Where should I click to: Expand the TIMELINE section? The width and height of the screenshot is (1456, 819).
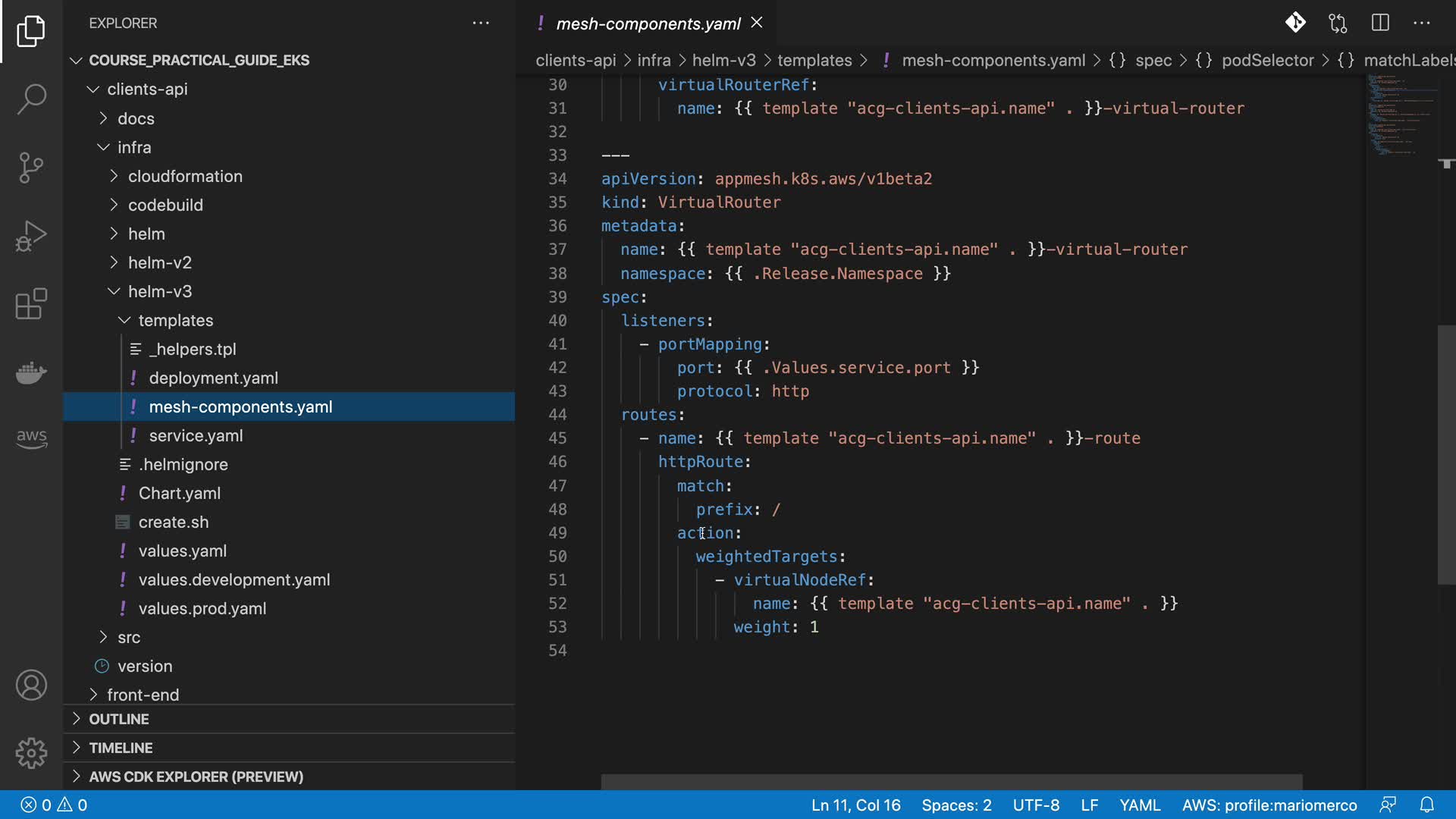[121, 748]
